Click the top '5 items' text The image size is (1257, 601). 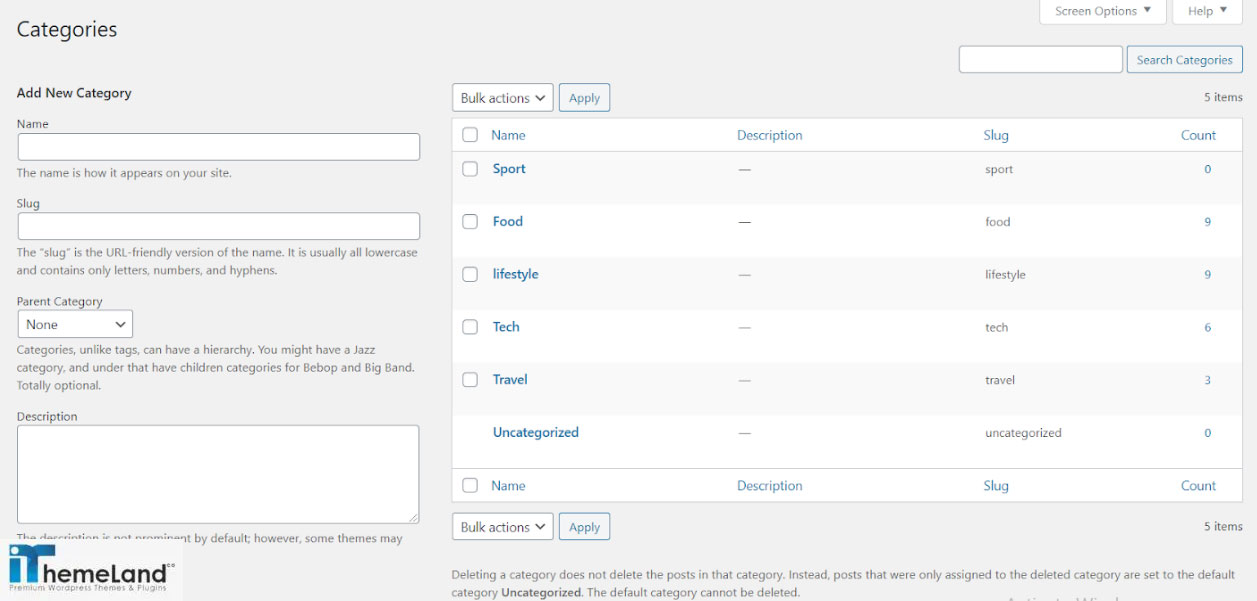(1223, 97)
